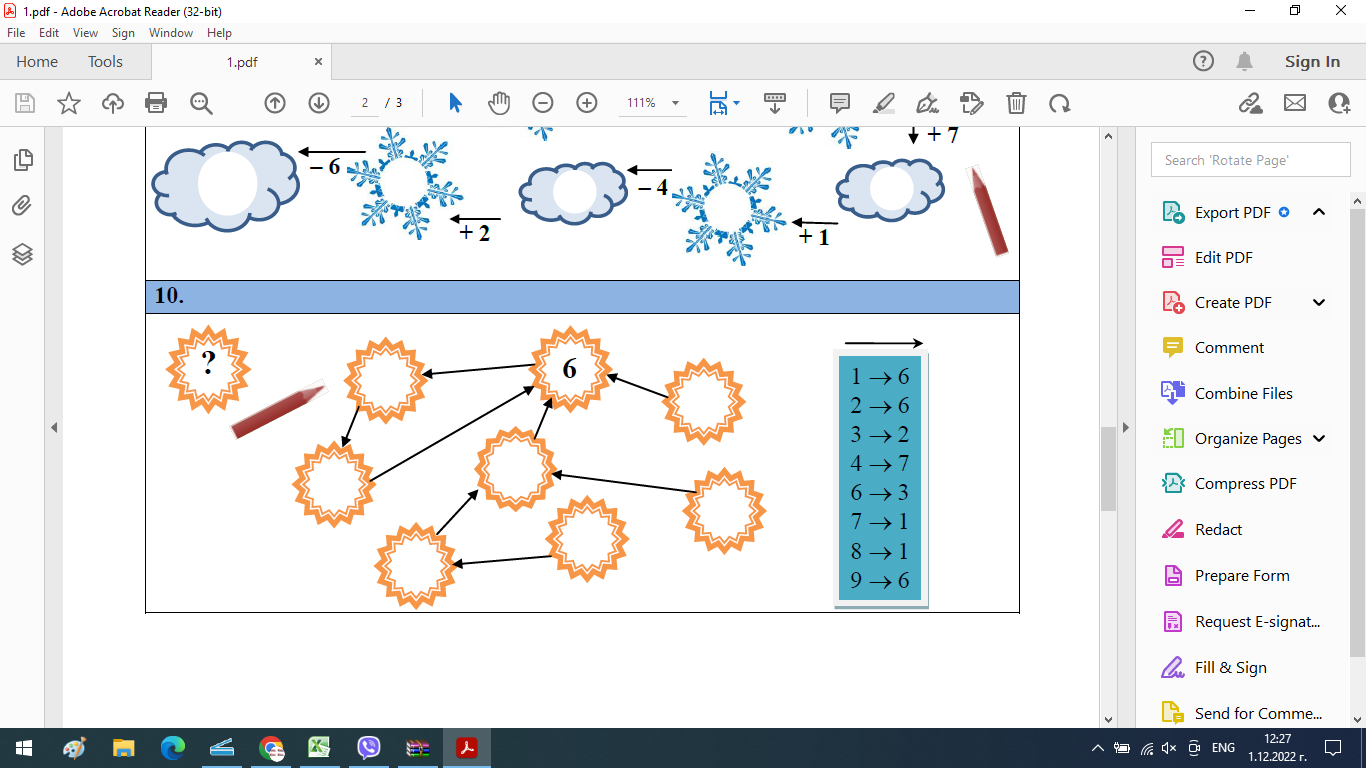Select the Highlight text tool

coord(884,103)
